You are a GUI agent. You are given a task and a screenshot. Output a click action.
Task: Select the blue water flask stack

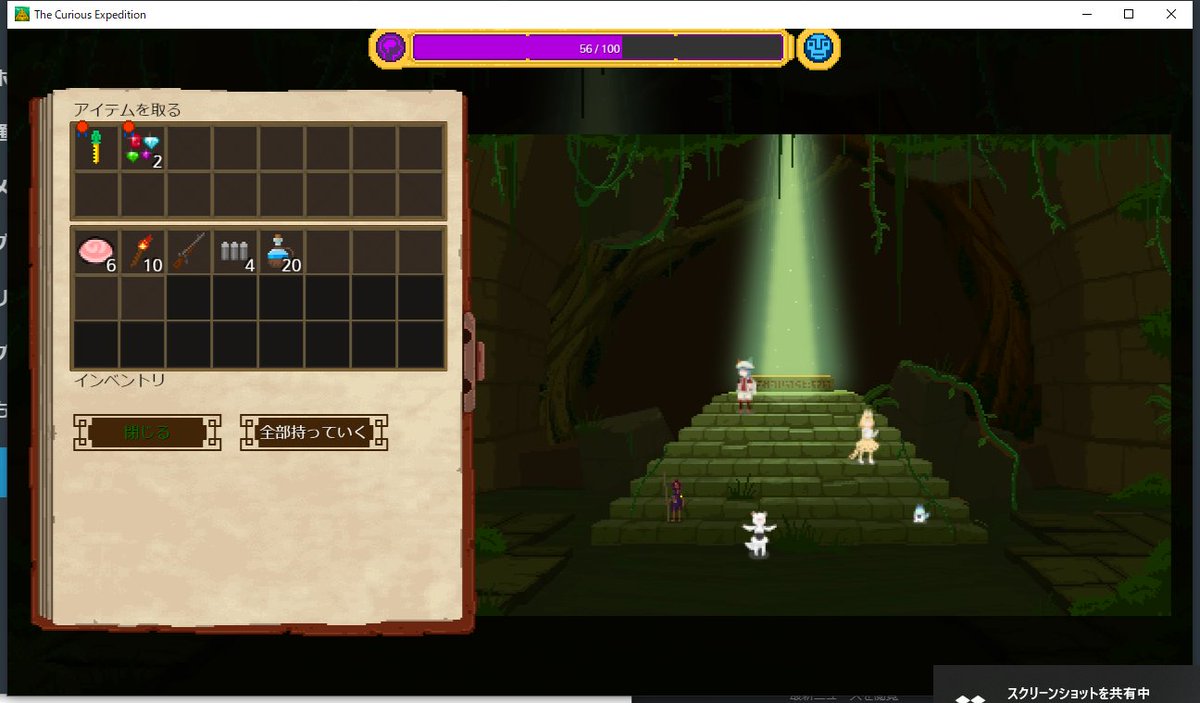(281, 252)
